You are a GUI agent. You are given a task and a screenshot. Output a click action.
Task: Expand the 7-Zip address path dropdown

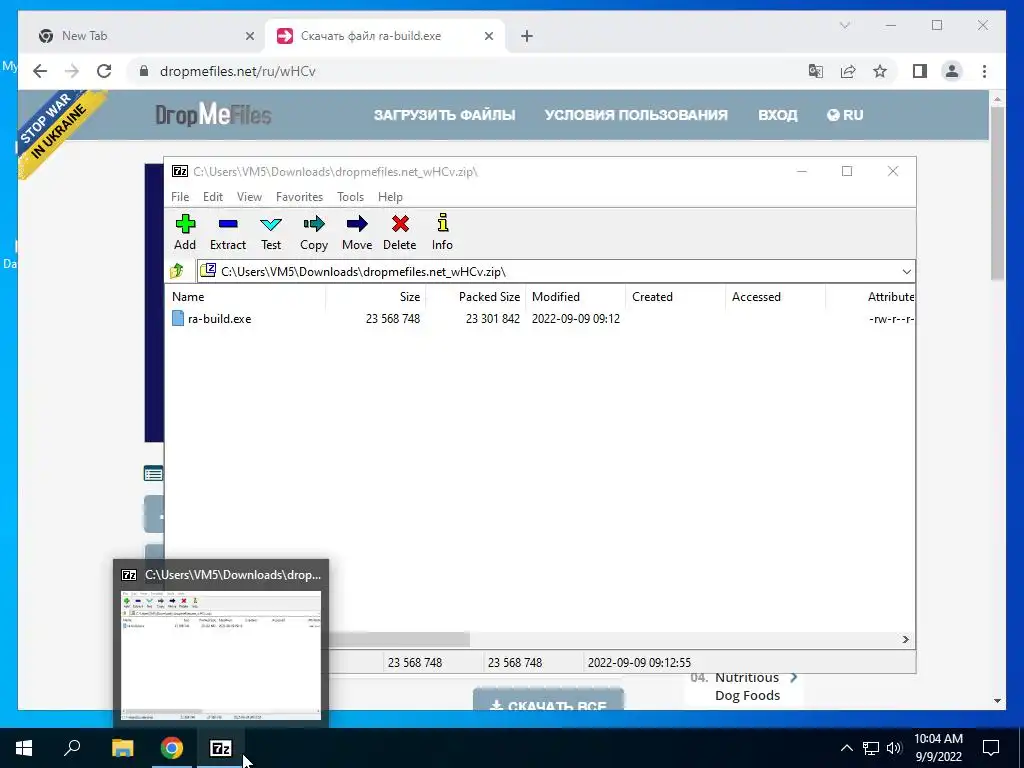pos(906,272)
